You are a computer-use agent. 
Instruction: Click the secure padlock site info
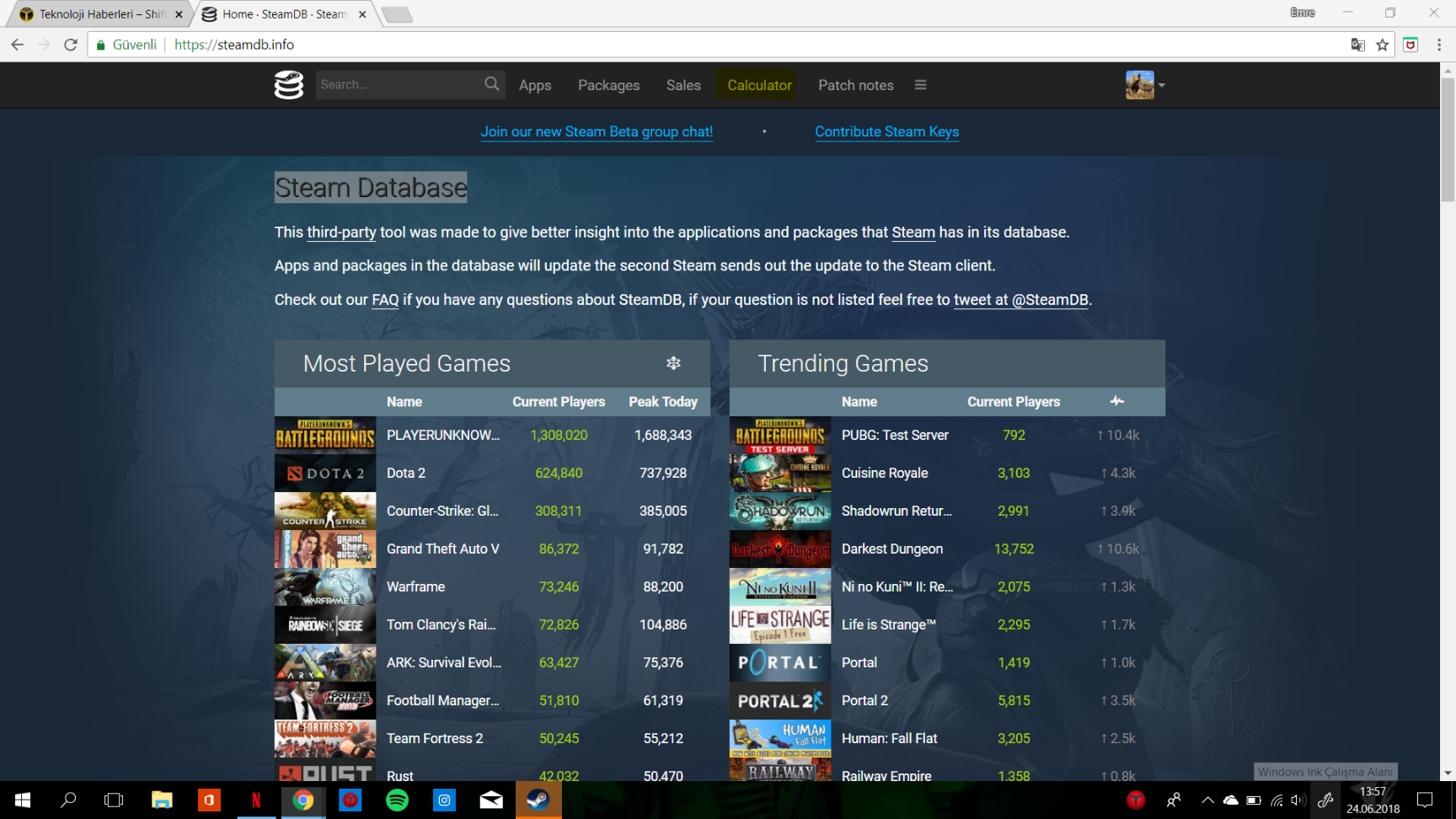click(101, 45)
